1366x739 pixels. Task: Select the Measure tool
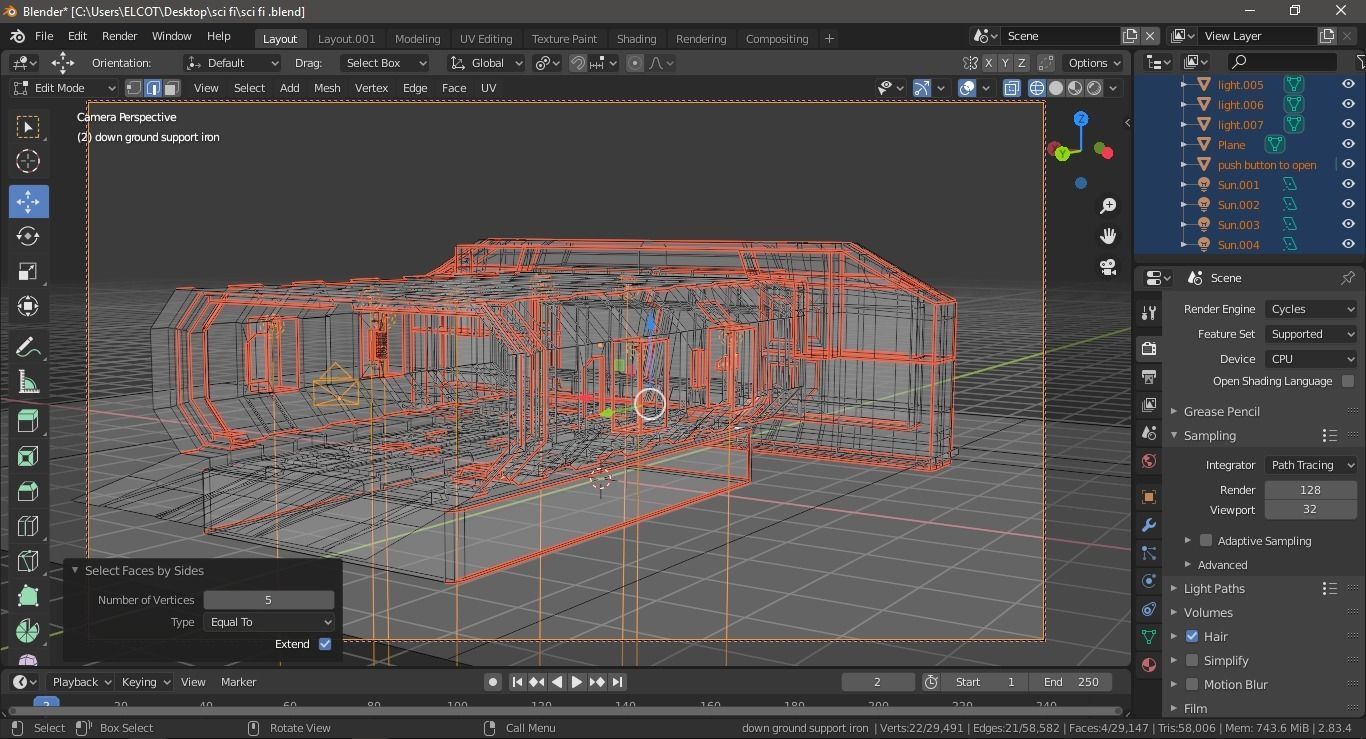pos(28,382)
